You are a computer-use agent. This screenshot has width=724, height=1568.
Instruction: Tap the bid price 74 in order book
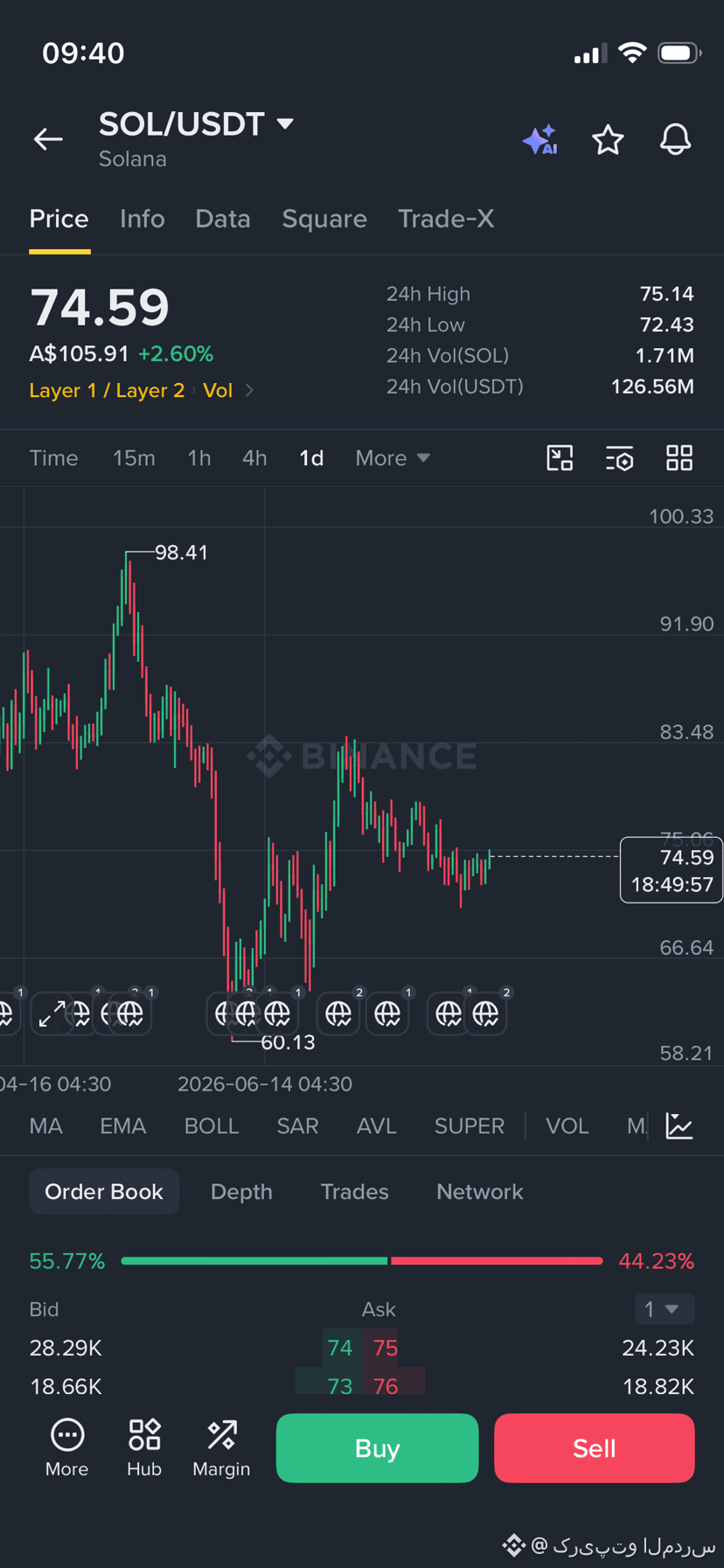[x=340, y=1348]
